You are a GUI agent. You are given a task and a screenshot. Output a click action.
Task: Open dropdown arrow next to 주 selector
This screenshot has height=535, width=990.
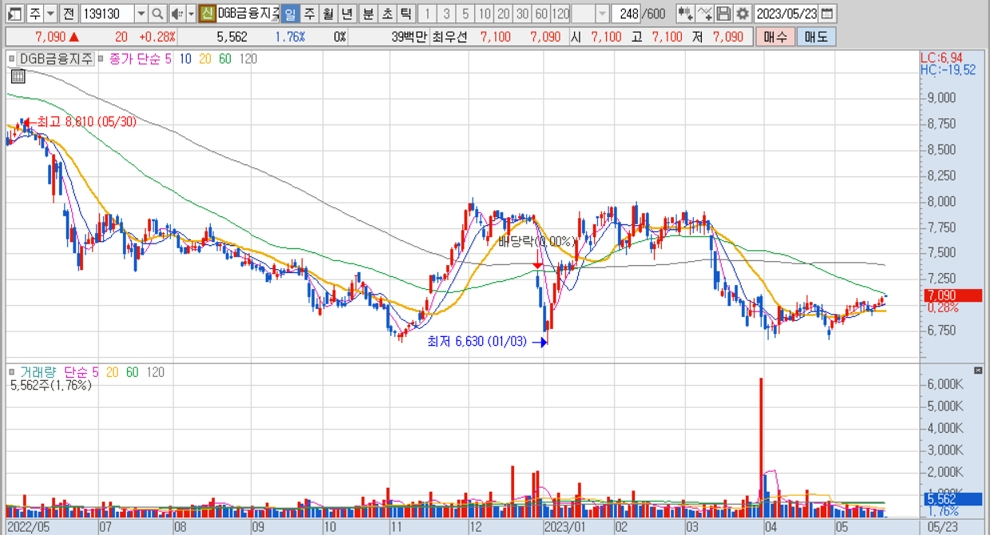click(50, 14)
